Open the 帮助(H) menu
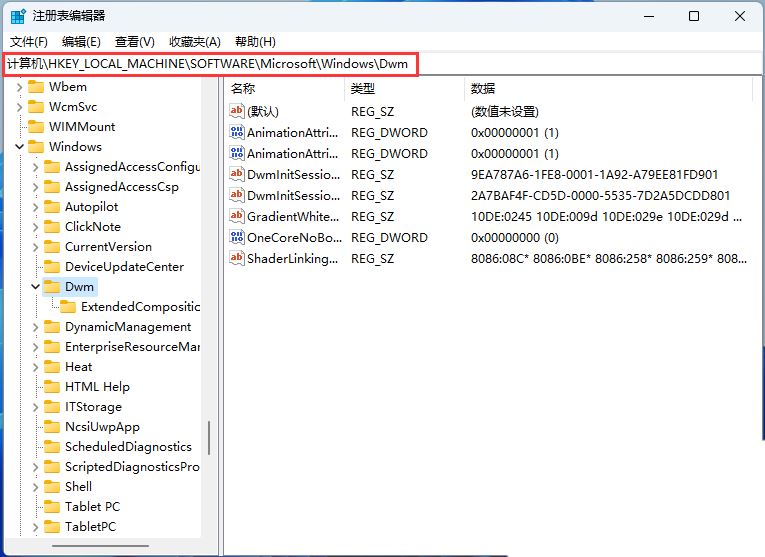The image size is (765, 557). click(255, 42)
